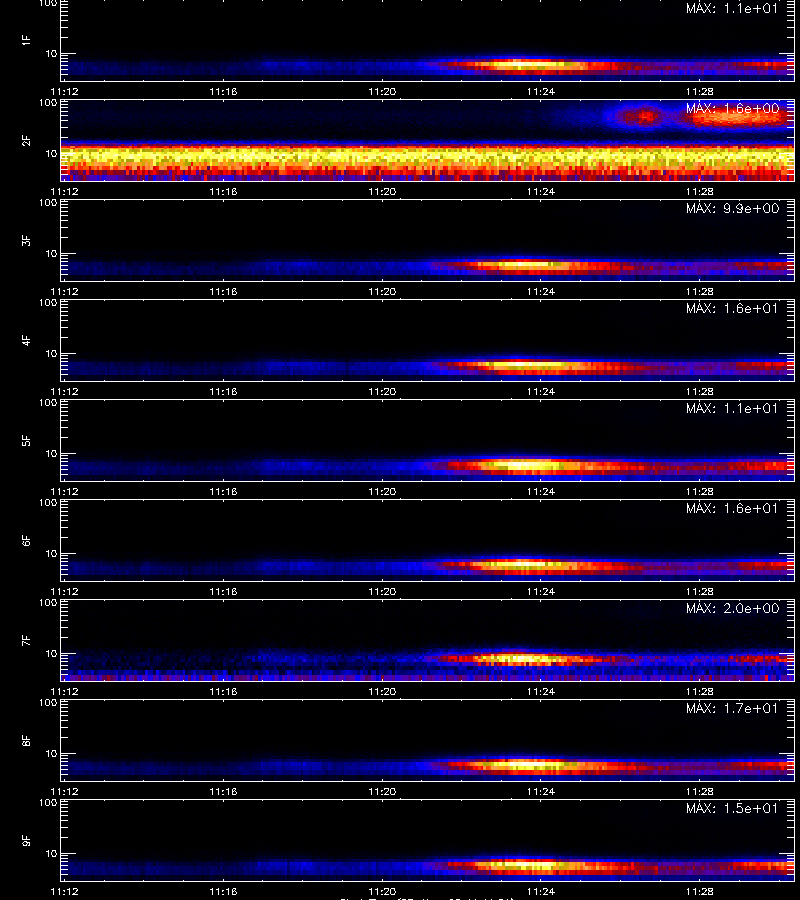800x900 pixels.
Task: Click the round red high-energy blob in 2F panel
Action: [644, 117]
